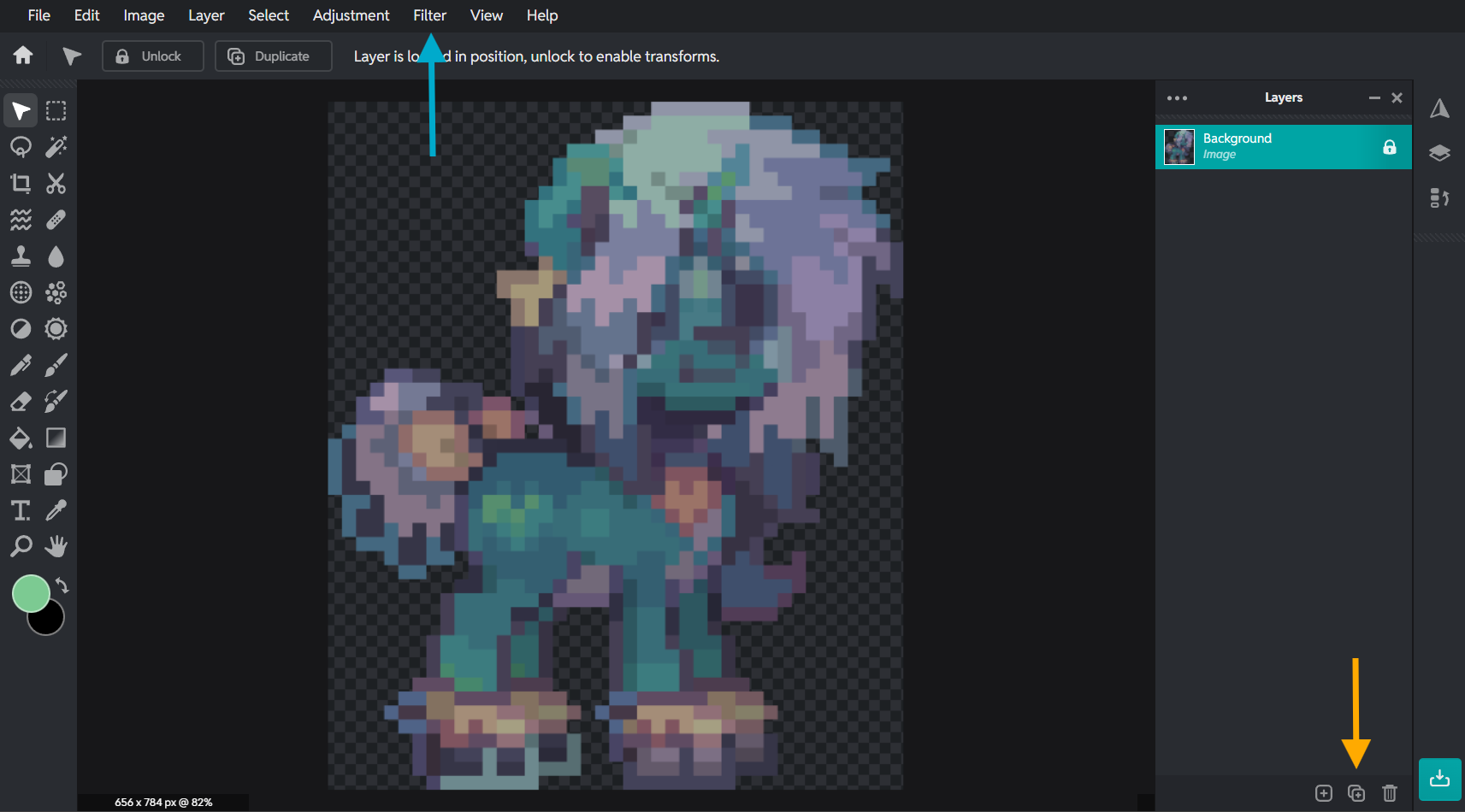Toggle the Layers panel icon on right sidebar

(x=1440, y=153)
